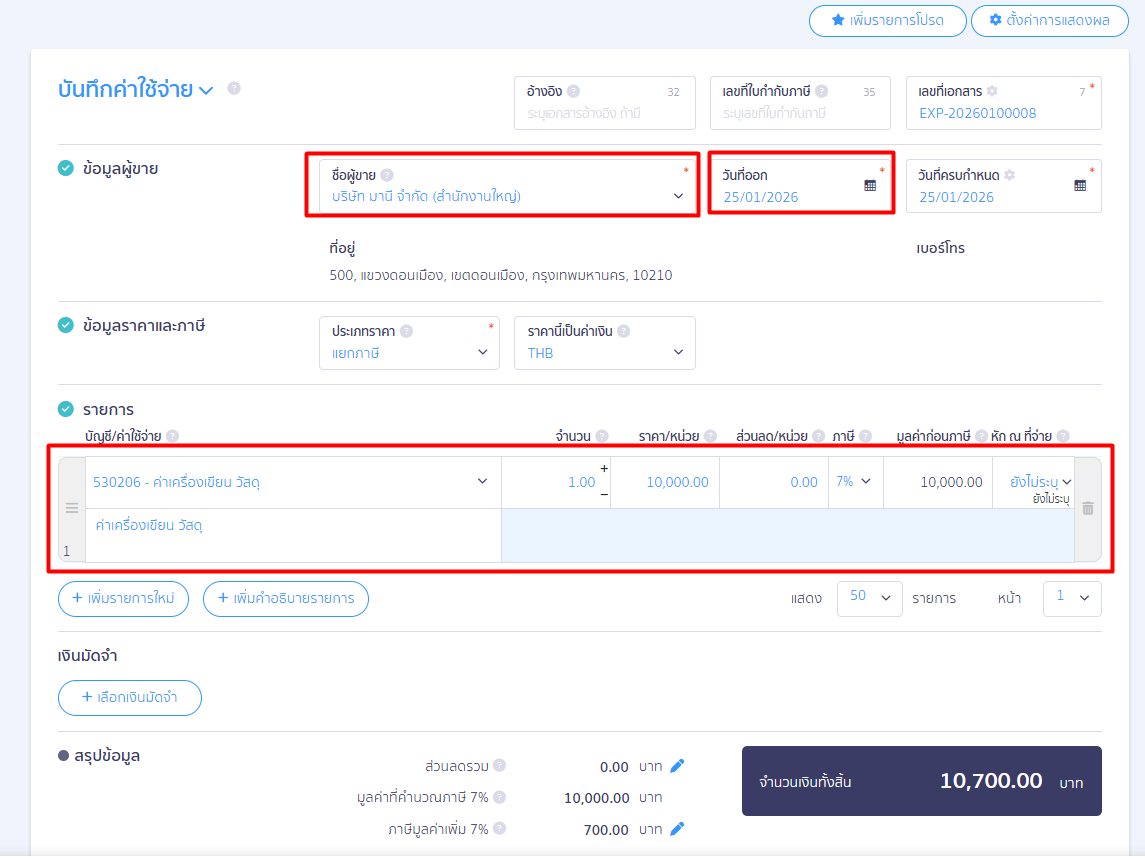Click help icon next to บัญชี/ค่าใช้จ่าย

pos(172,436)
